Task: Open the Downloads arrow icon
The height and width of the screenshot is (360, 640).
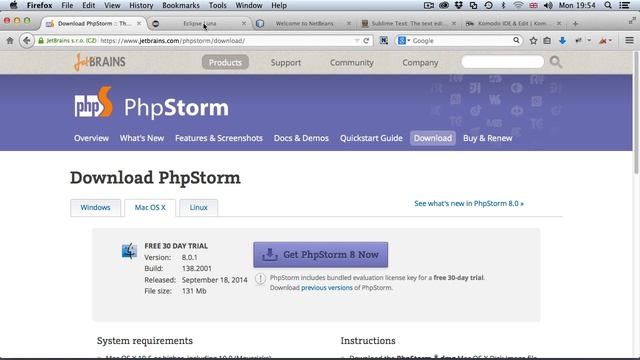Action: (x=562, y=40)
